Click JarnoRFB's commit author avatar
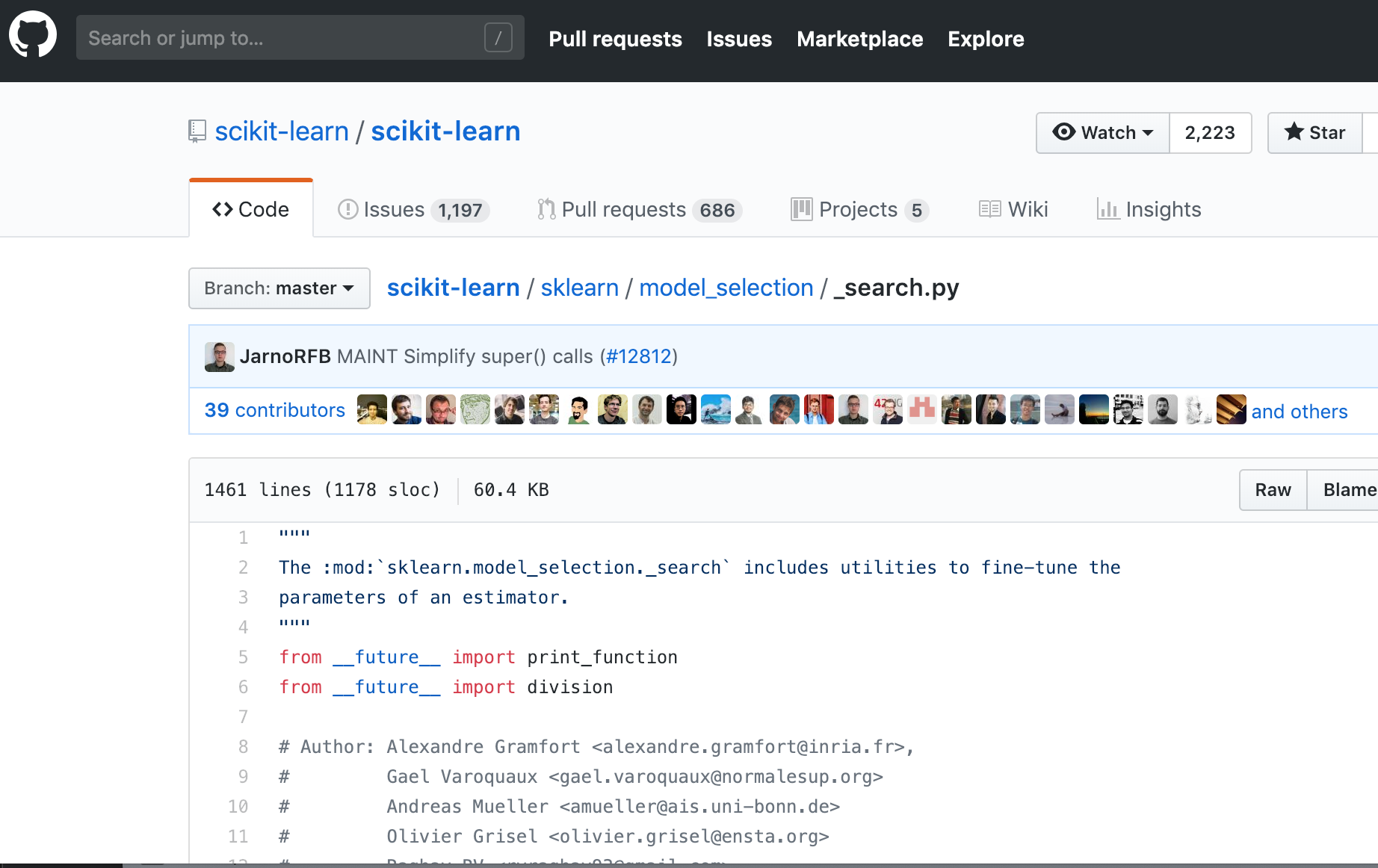This screenshot has height=868, width=1378. [x=219, y=357]
